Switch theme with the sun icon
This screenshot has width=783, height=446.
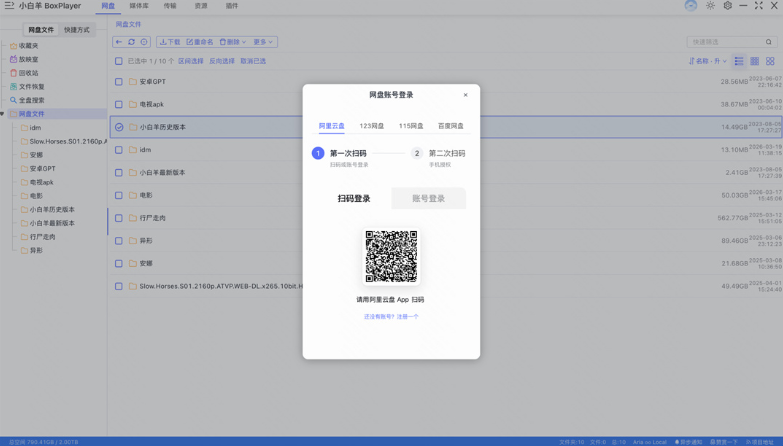[x=710, y=5]
